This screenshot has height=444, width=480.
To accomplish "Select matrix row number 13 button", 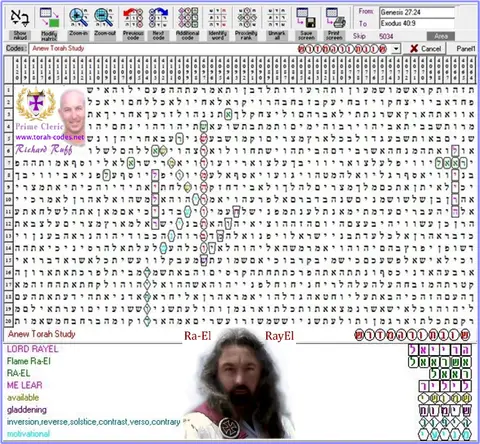I will 9,236.
